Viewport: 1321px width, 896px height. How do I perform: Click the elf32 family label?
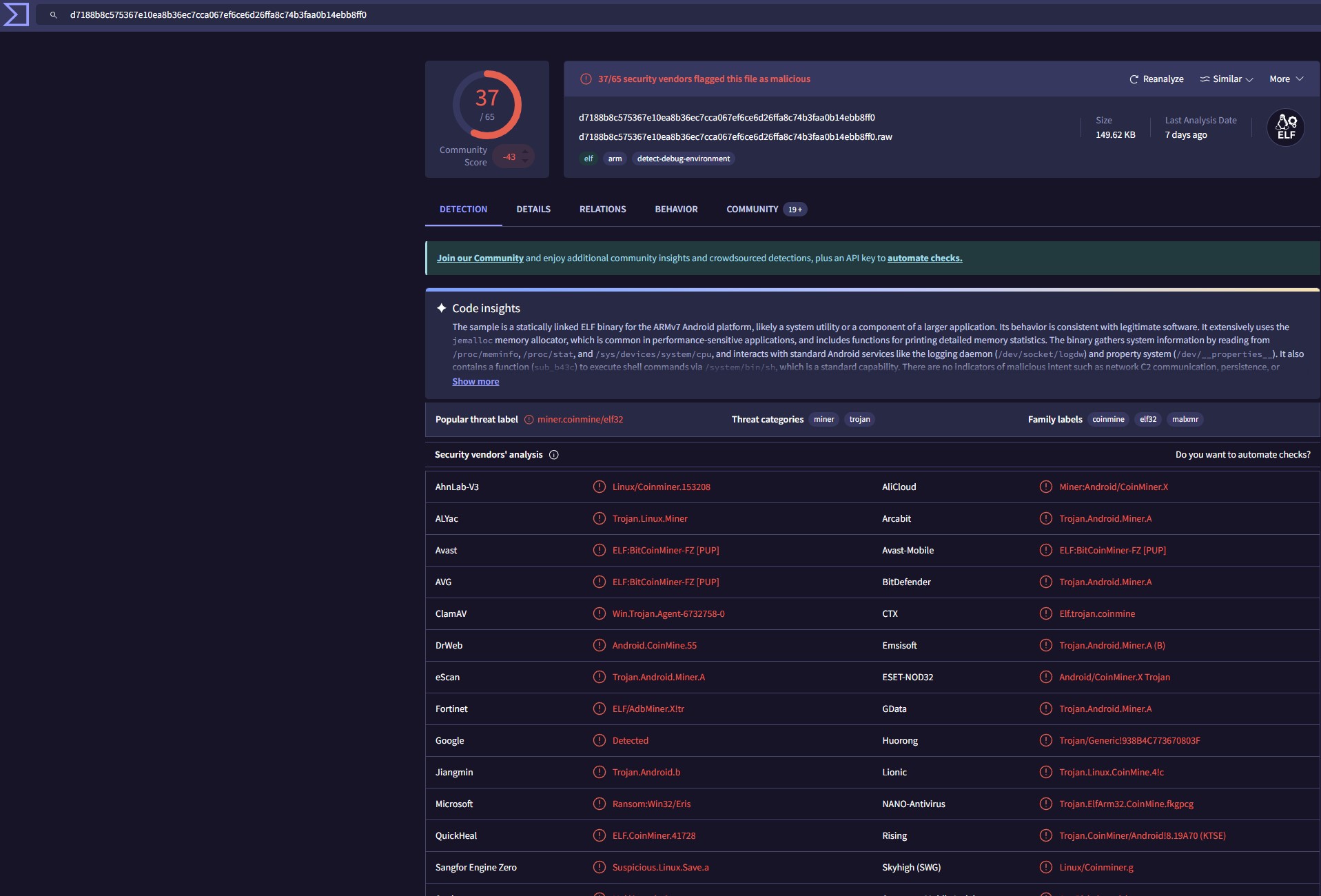(x=1148, y=419)
